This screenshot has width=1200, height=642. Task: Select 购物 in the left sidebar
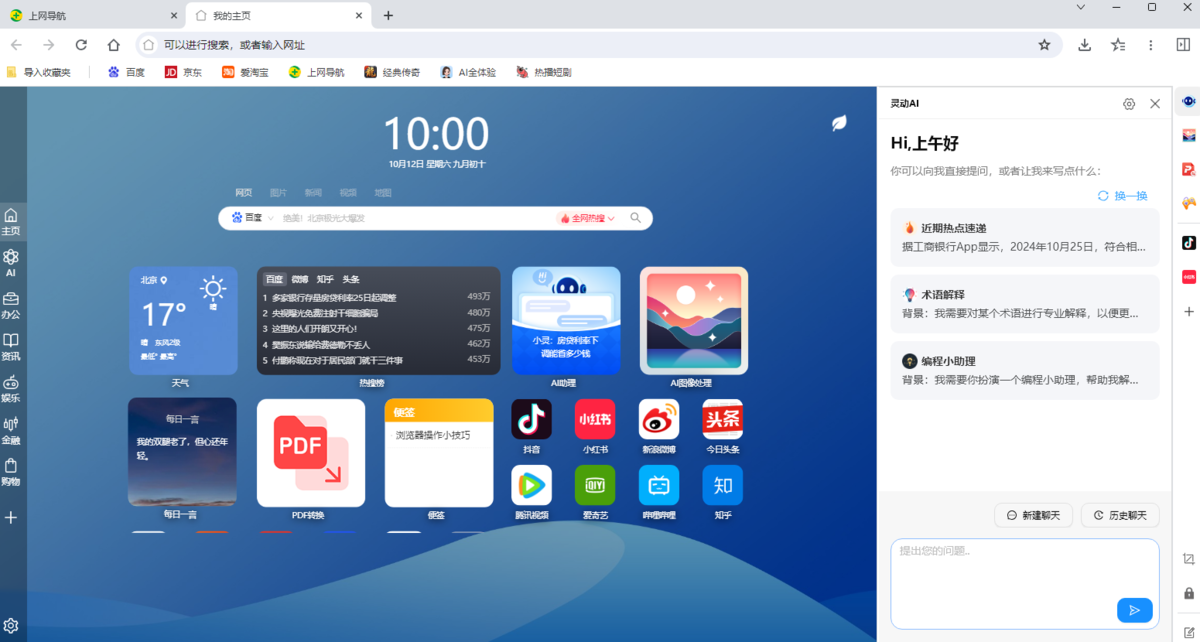(x=11, y=472)
